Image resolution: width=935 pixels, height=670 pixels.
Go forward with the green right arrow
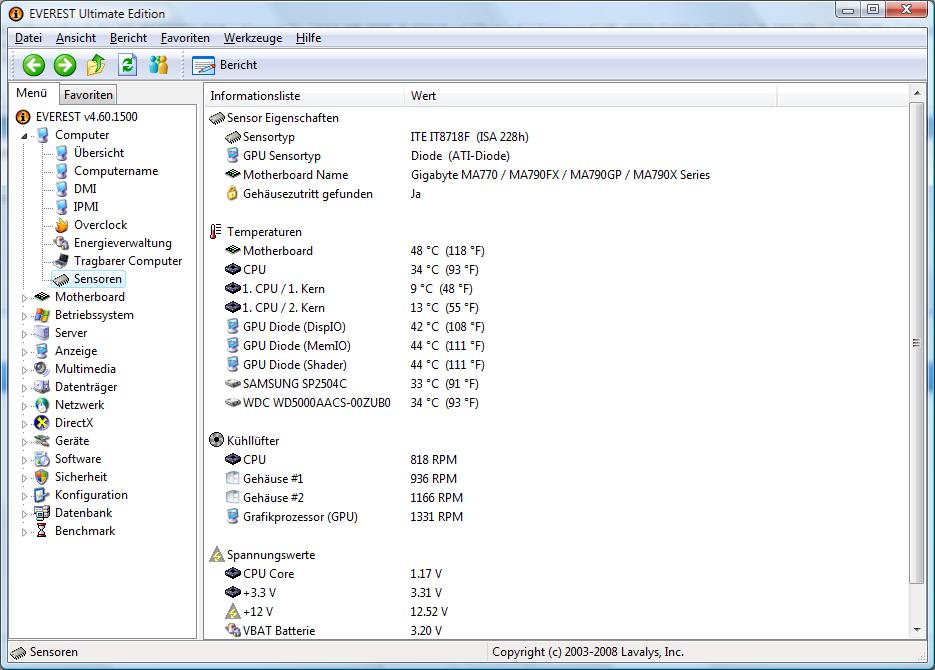tap(65, 65)
